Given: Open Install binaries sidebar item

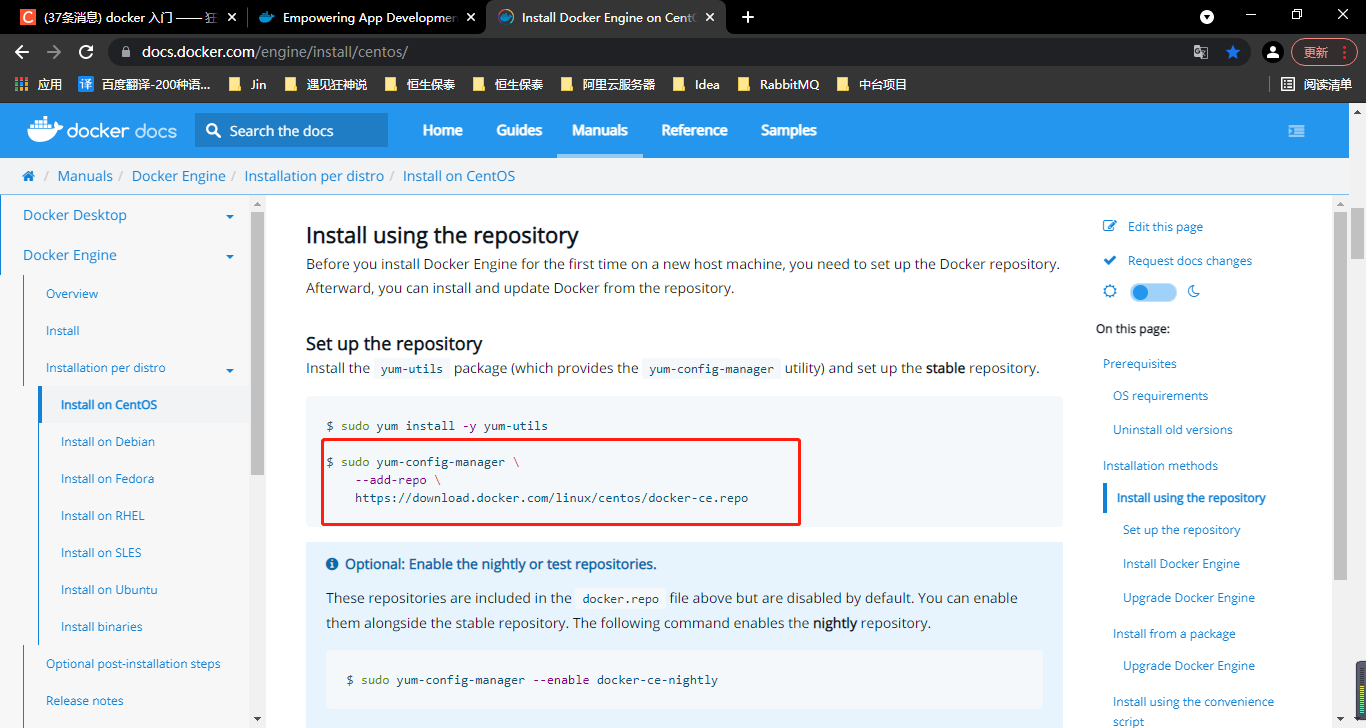Looking at the screenshot, I should point(102,627).
